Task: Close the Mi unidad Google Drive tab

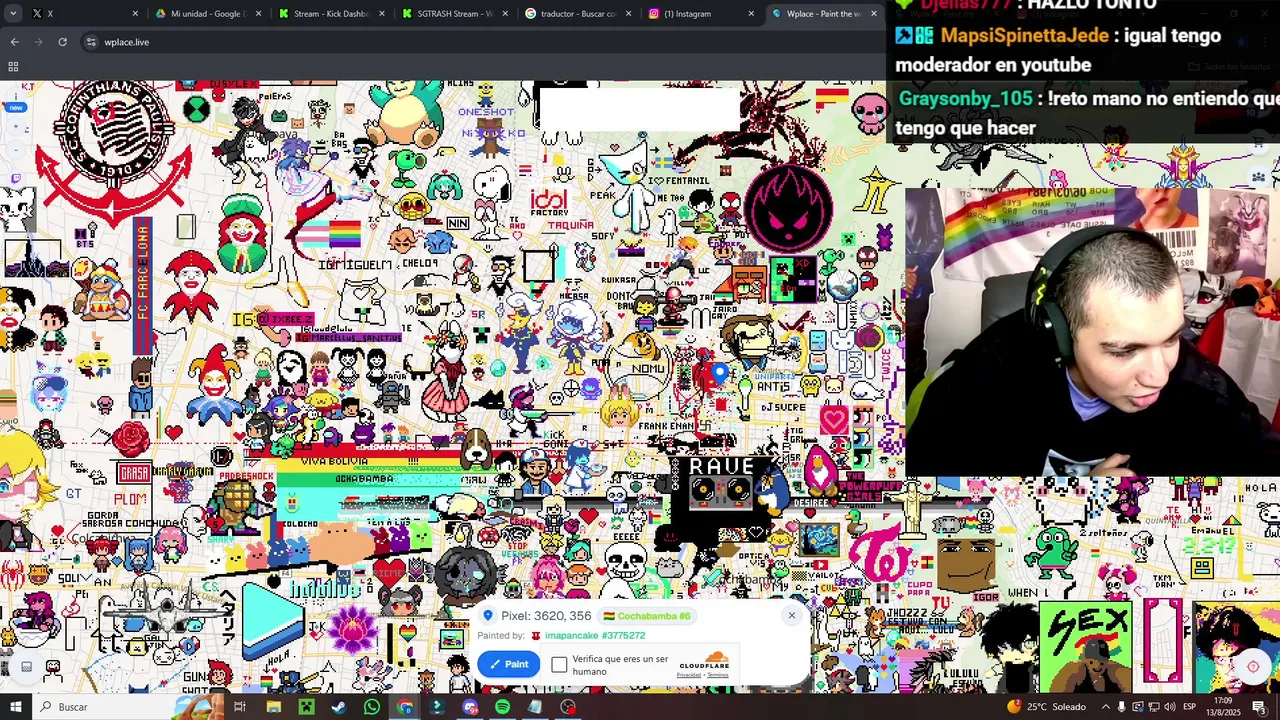Action: 259,14
